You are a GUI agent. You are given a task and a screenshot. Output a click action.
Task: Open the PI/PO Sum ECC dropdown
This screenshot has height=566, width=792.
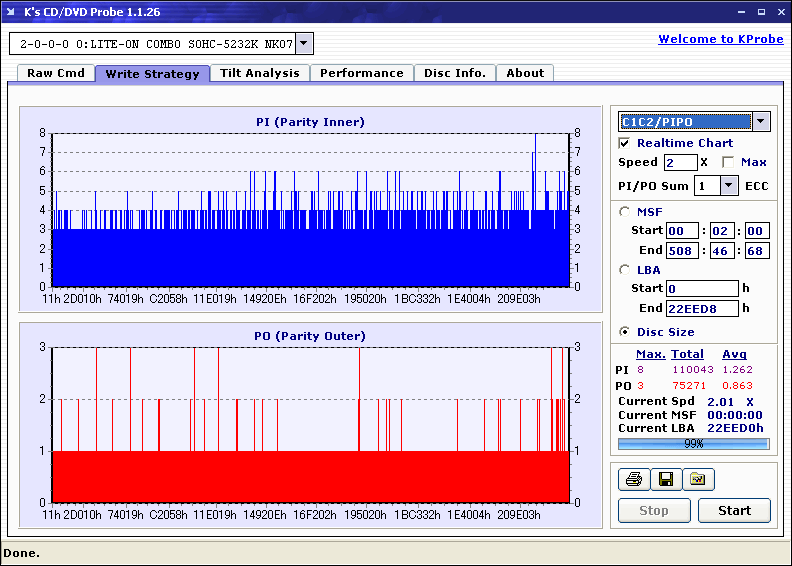(x=728, y=185)
